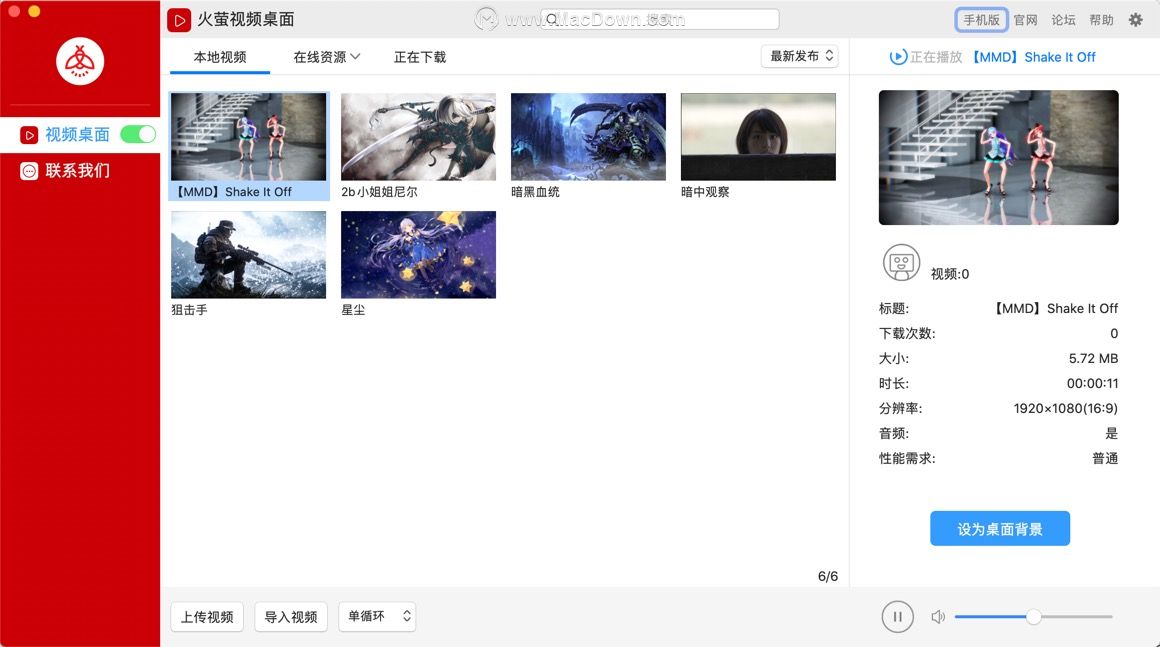Click the app play icon in the title bar
Screen dimensions: 1160x647
click(179, 19)
